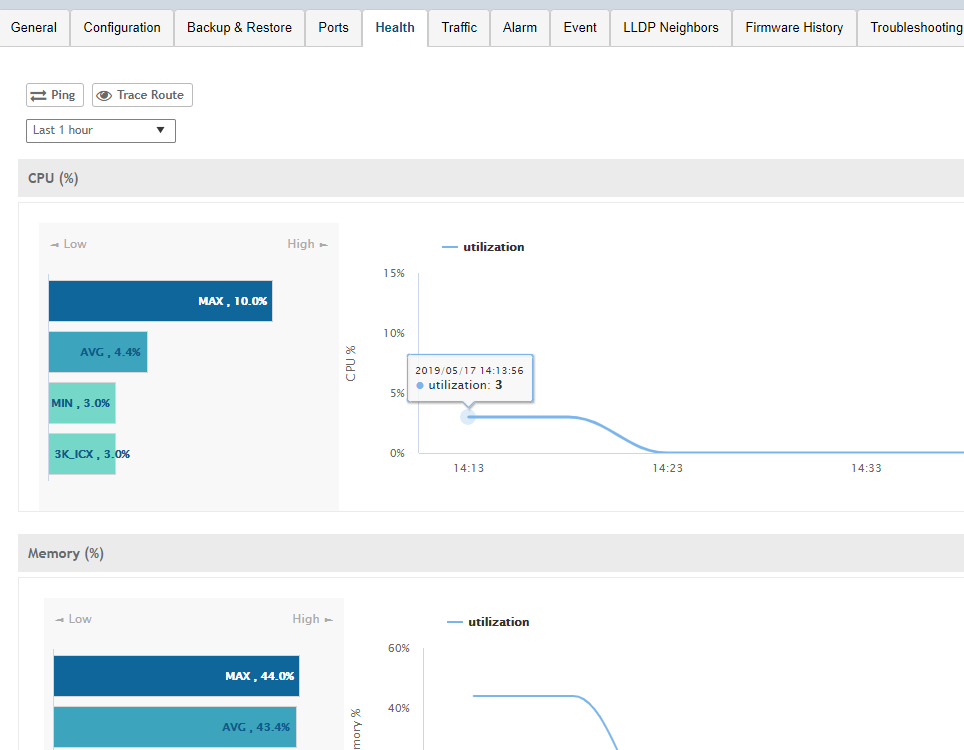
Task: Click the CPU MAX 10.0% bar
Action: tap(160, 301)
